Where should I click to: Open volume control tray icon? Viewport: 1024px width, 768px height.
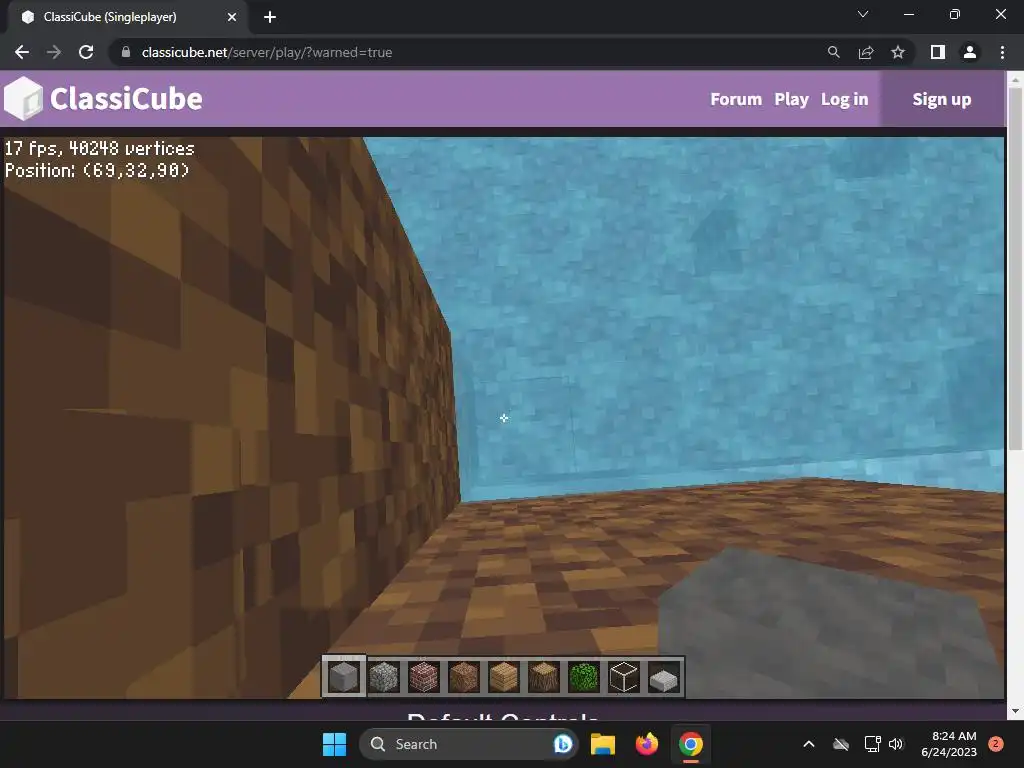896,744
